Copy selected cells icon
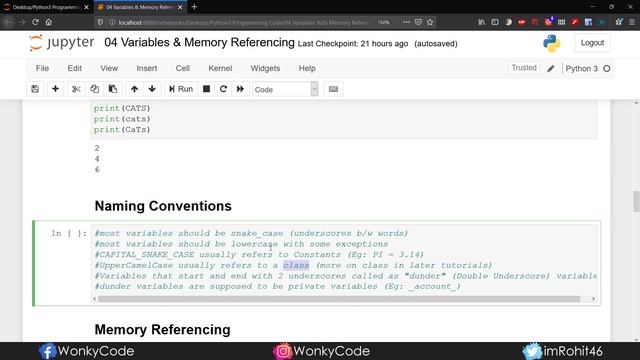This screenshot has width=640, height=360. [94, 89]
